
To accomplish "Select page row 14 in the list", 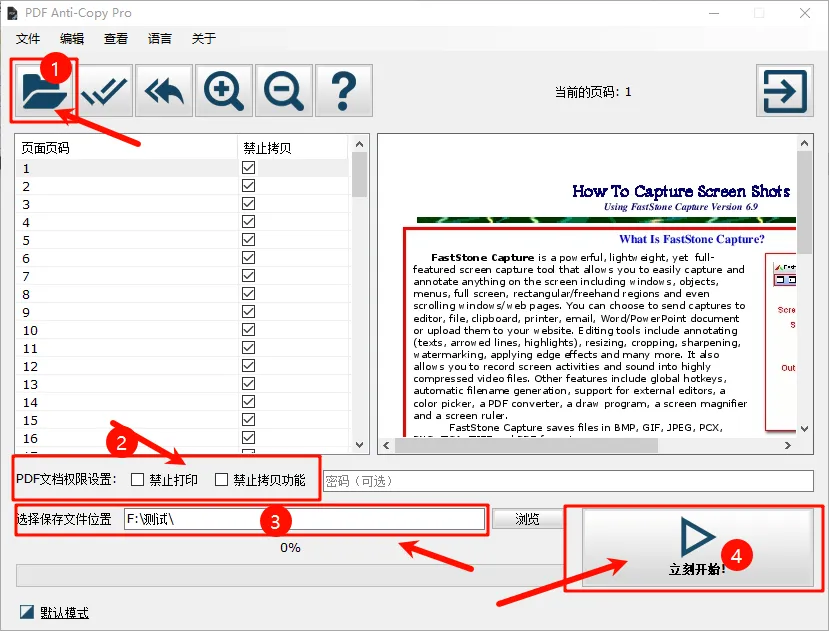I will point(182,402).
